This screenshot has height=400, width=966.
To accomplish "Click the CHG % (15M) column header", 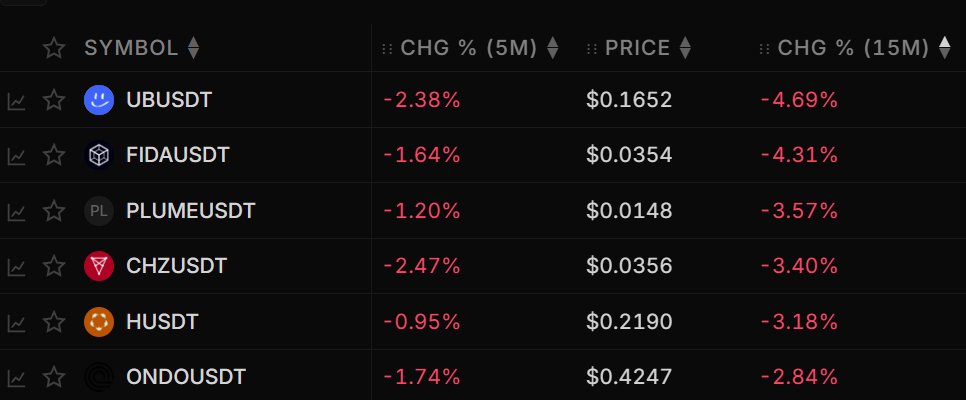I will (x=853, y=47).
